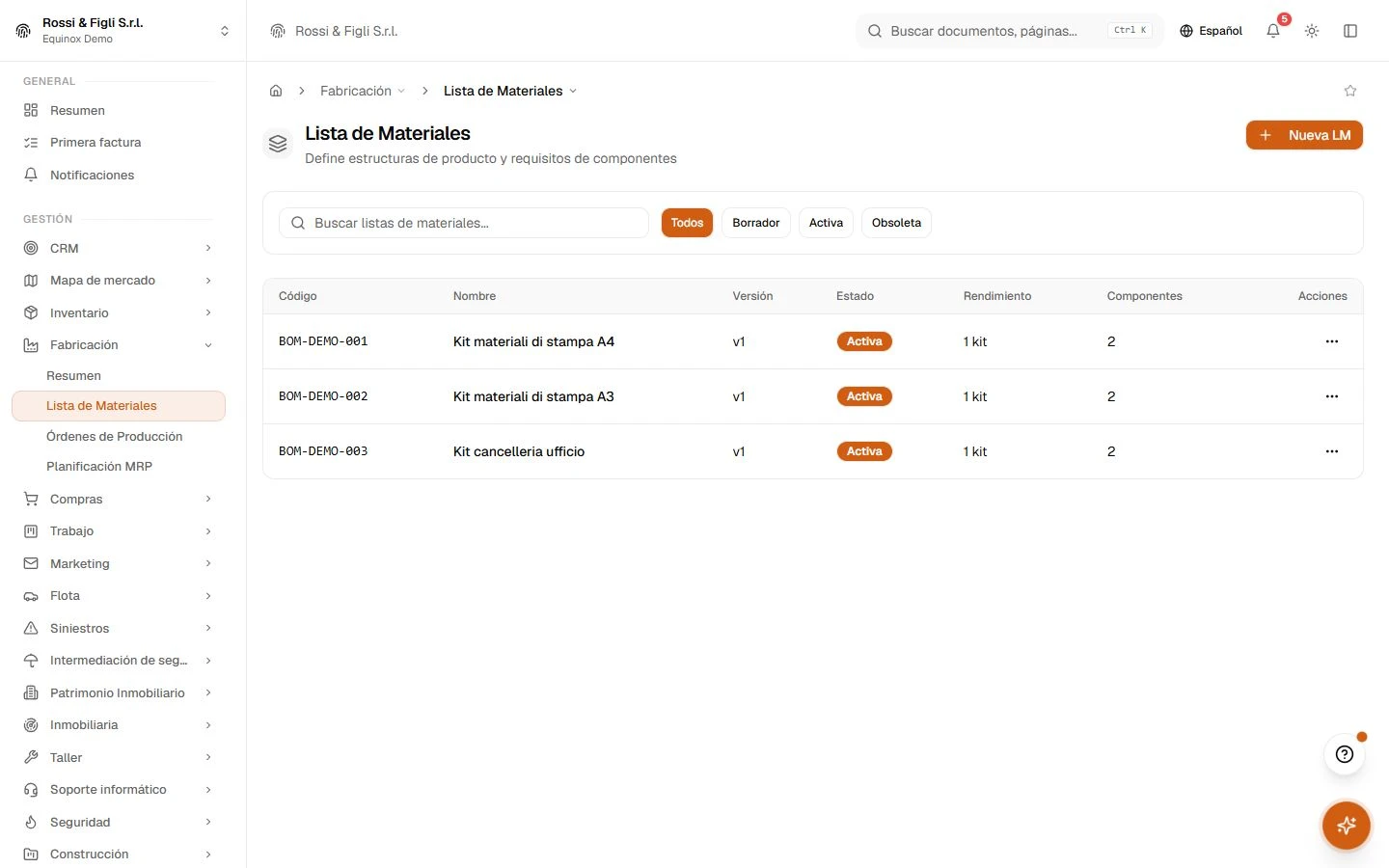This screenshot has height=868, width=1389.
Task: Go to Resumen under Fabricación
Action: (119, 375)
